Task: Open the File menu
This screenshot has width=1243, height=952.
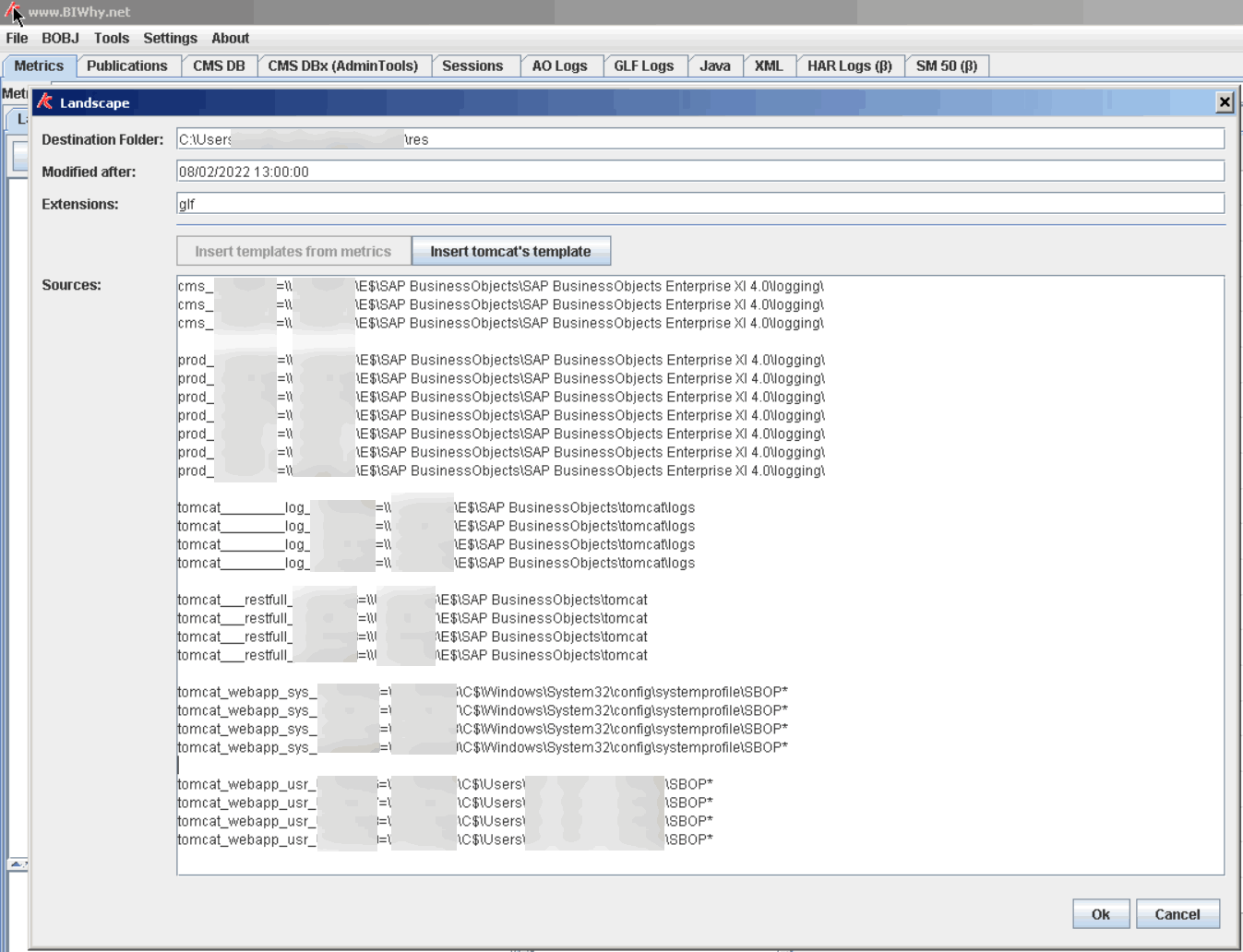Action: pyautogui.click(x=17, y=38)
